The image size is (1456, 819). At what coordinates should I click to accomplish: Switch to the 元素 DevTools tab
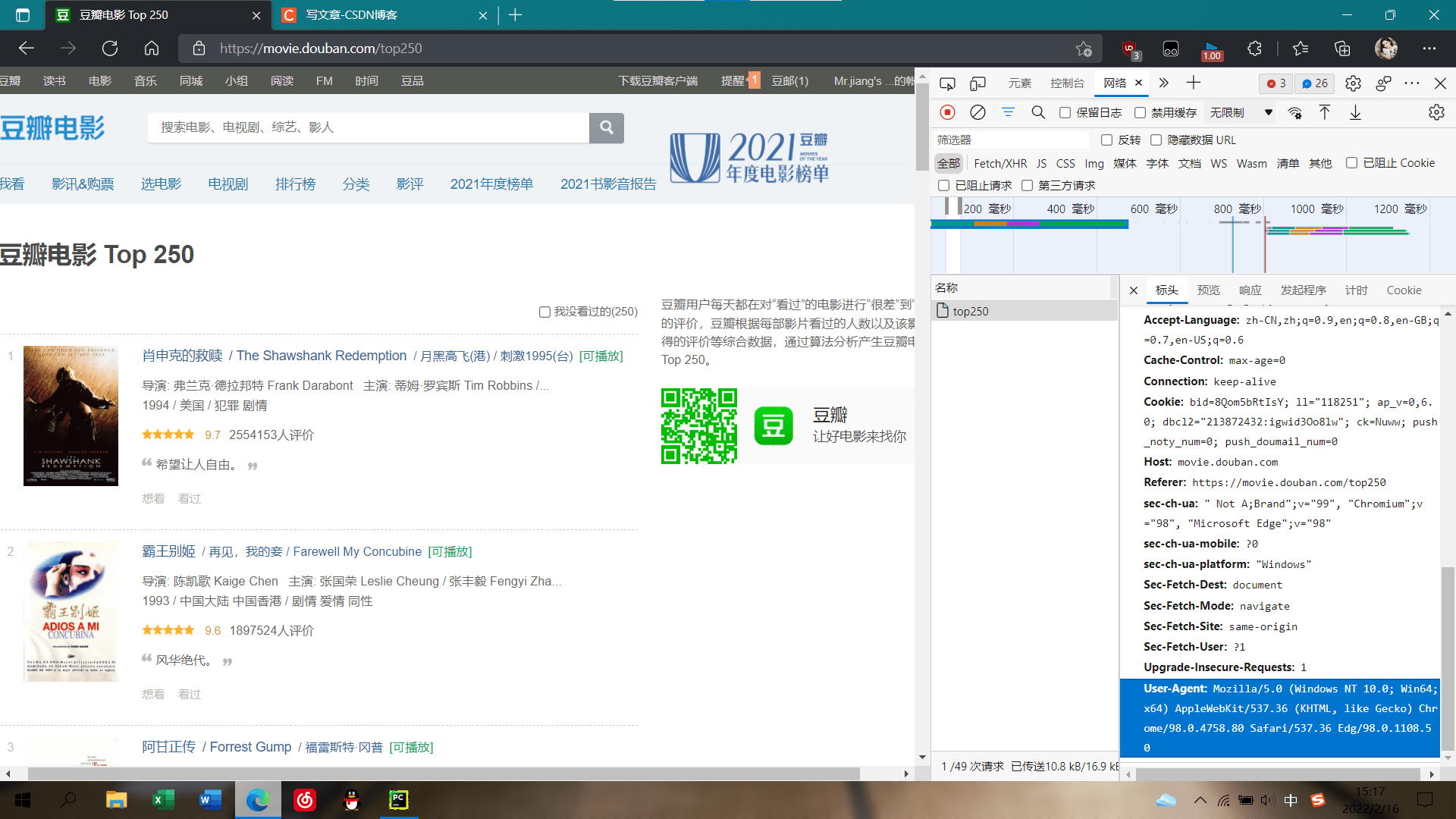[1020, 83]
